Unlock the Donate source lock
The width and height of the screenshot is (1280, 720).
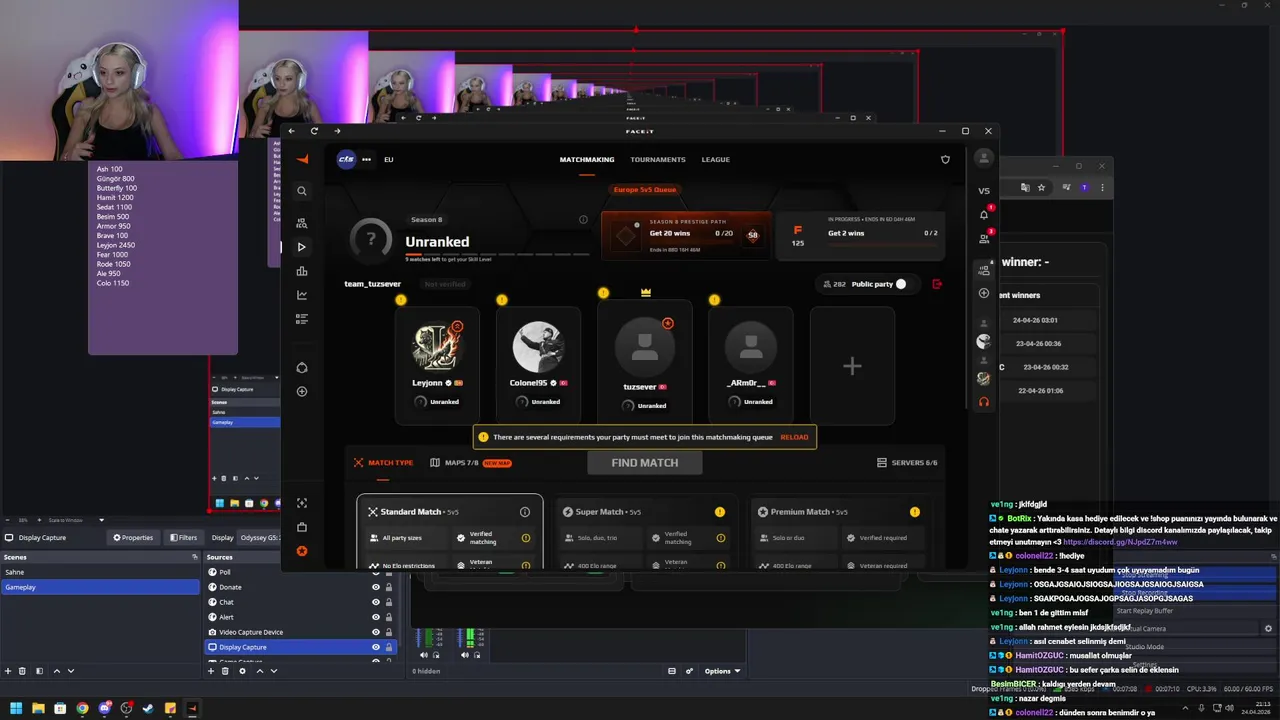click(389, 587)
